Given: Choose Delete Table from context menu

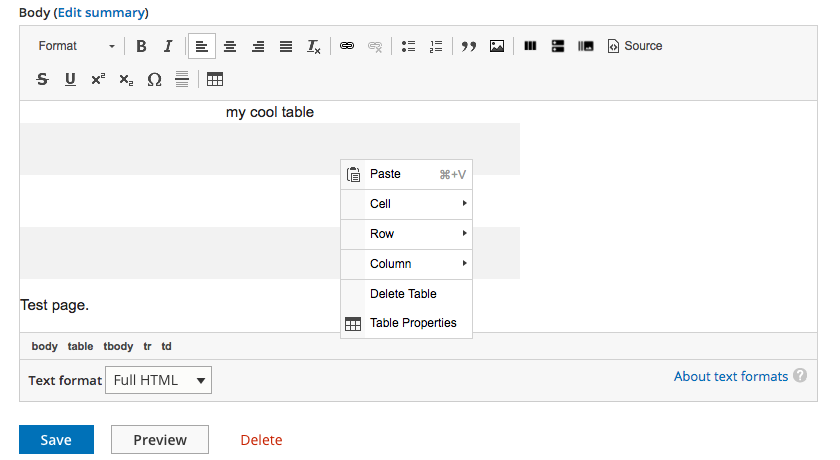Looking at the screenshot, I should point(406,294).
